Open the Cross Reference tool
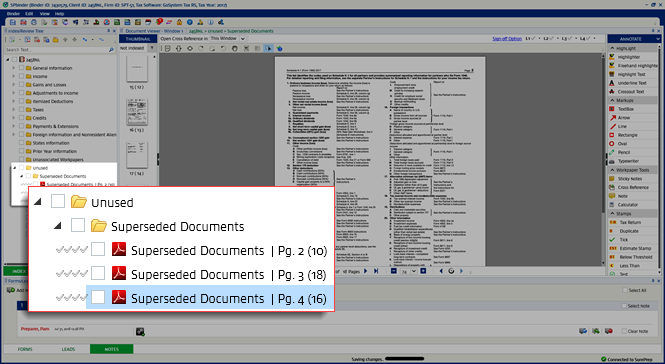Viewport: 665px width, 364px height. click(633, 187)
